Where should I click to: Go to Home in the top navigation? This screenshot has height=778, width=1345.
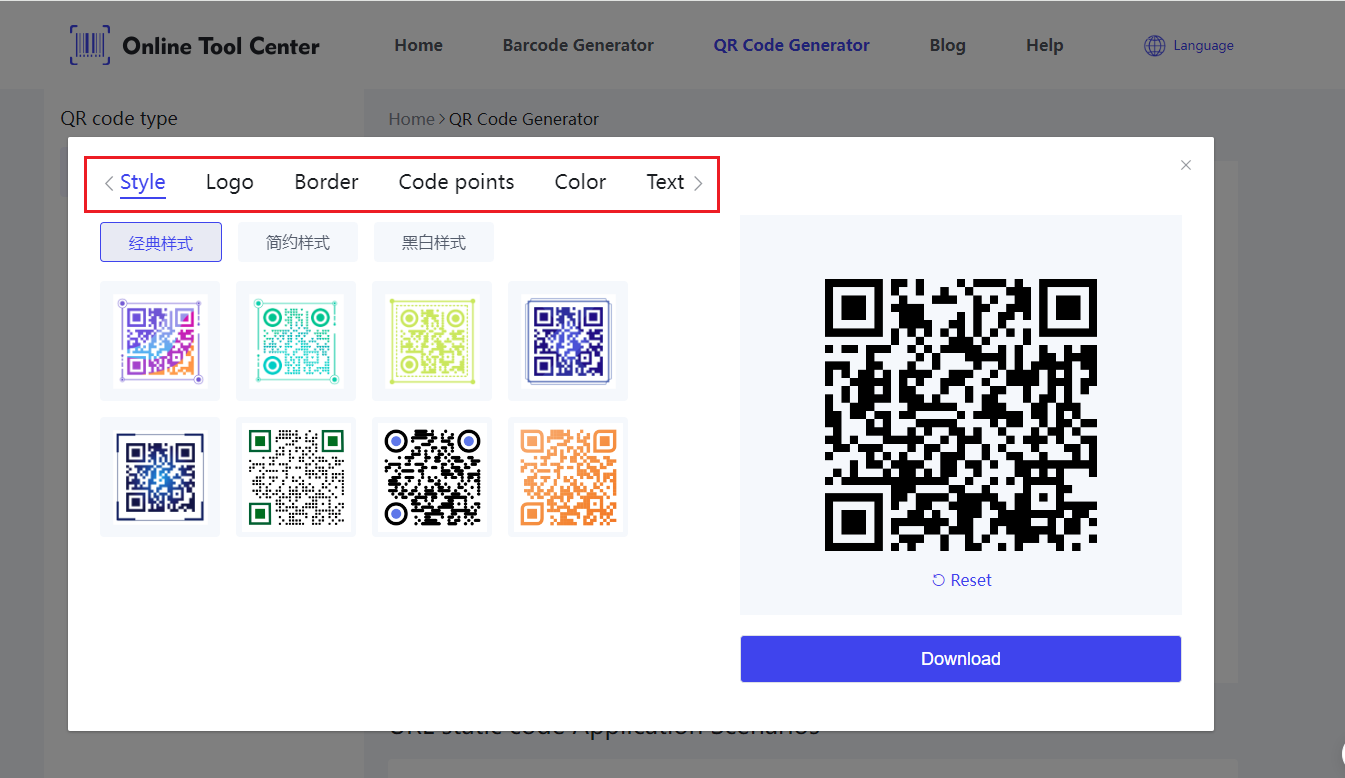tap(418, 45)
